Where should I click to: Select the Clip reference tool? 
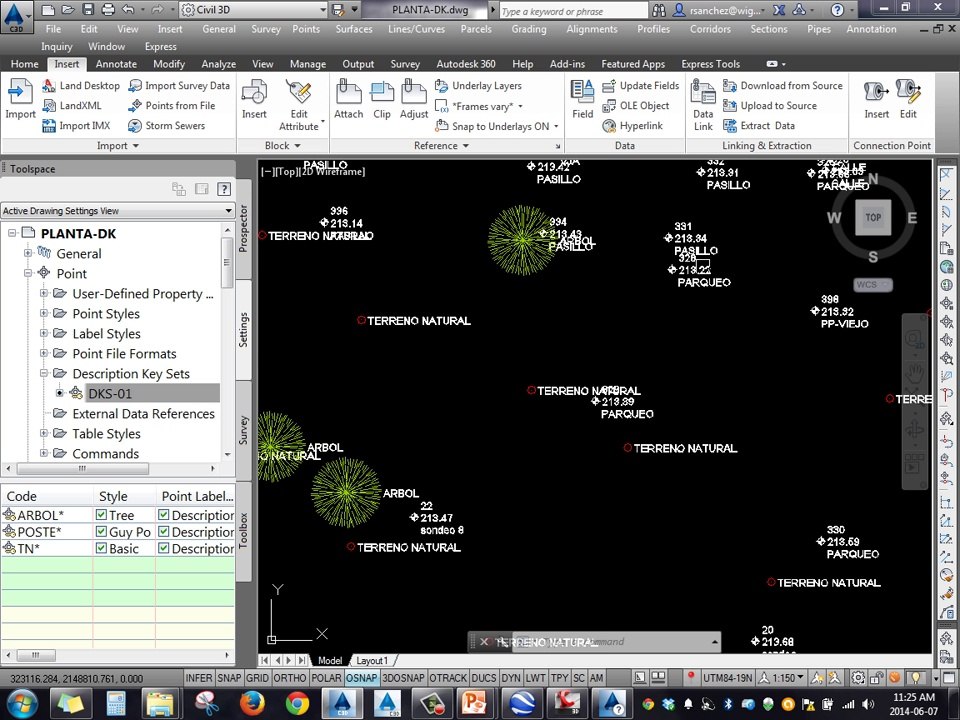[x=382, y=99]
